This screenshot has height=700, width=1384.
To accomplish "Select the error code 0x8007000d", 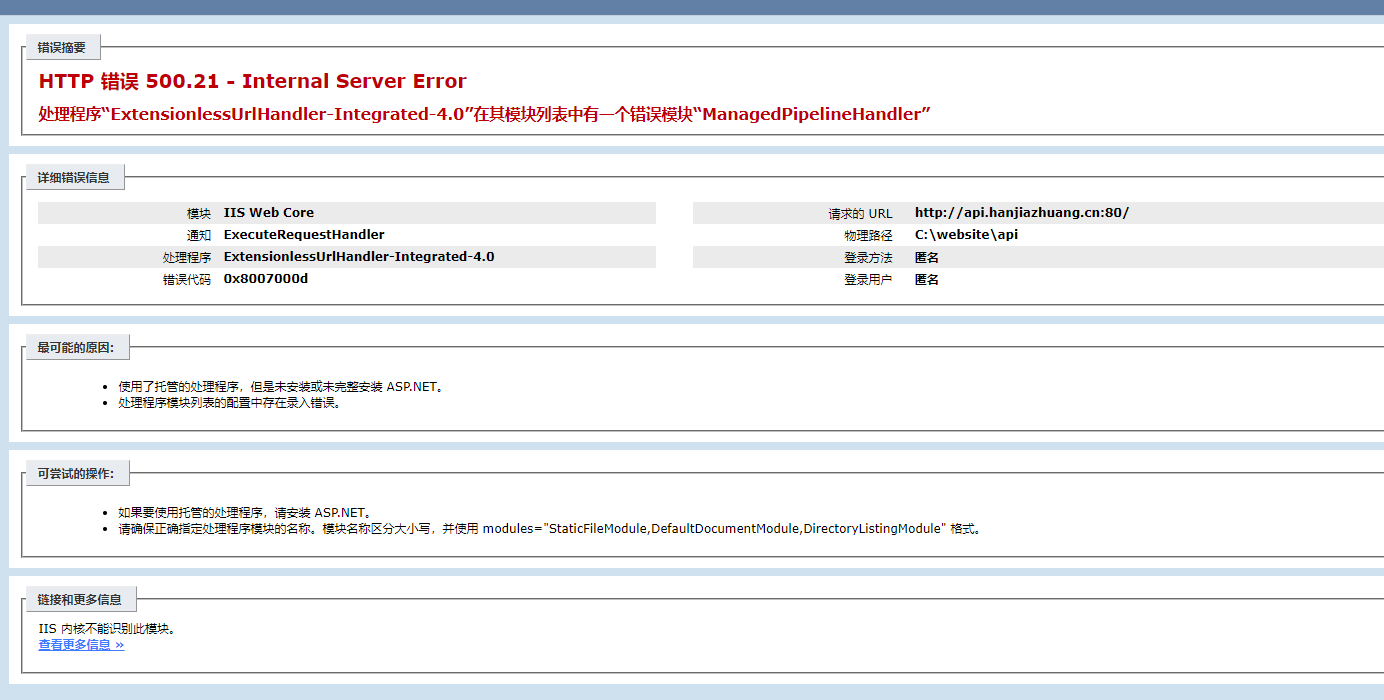I will [266, 279].
